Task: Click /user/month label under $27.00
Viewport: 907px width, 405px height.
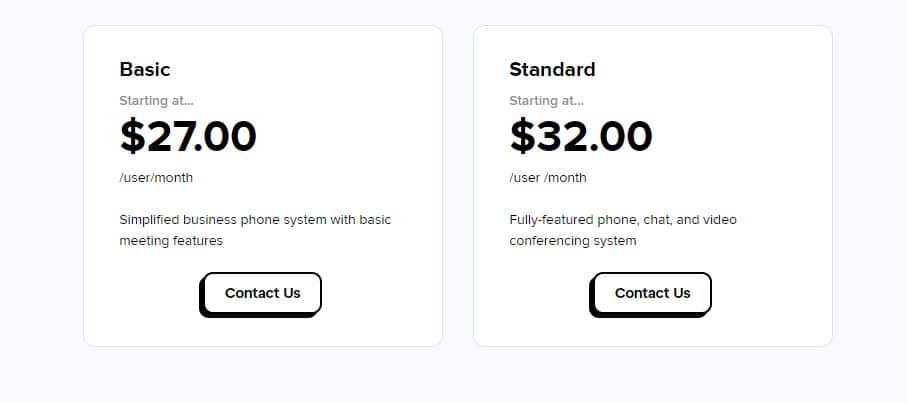Action: point(156,178)
